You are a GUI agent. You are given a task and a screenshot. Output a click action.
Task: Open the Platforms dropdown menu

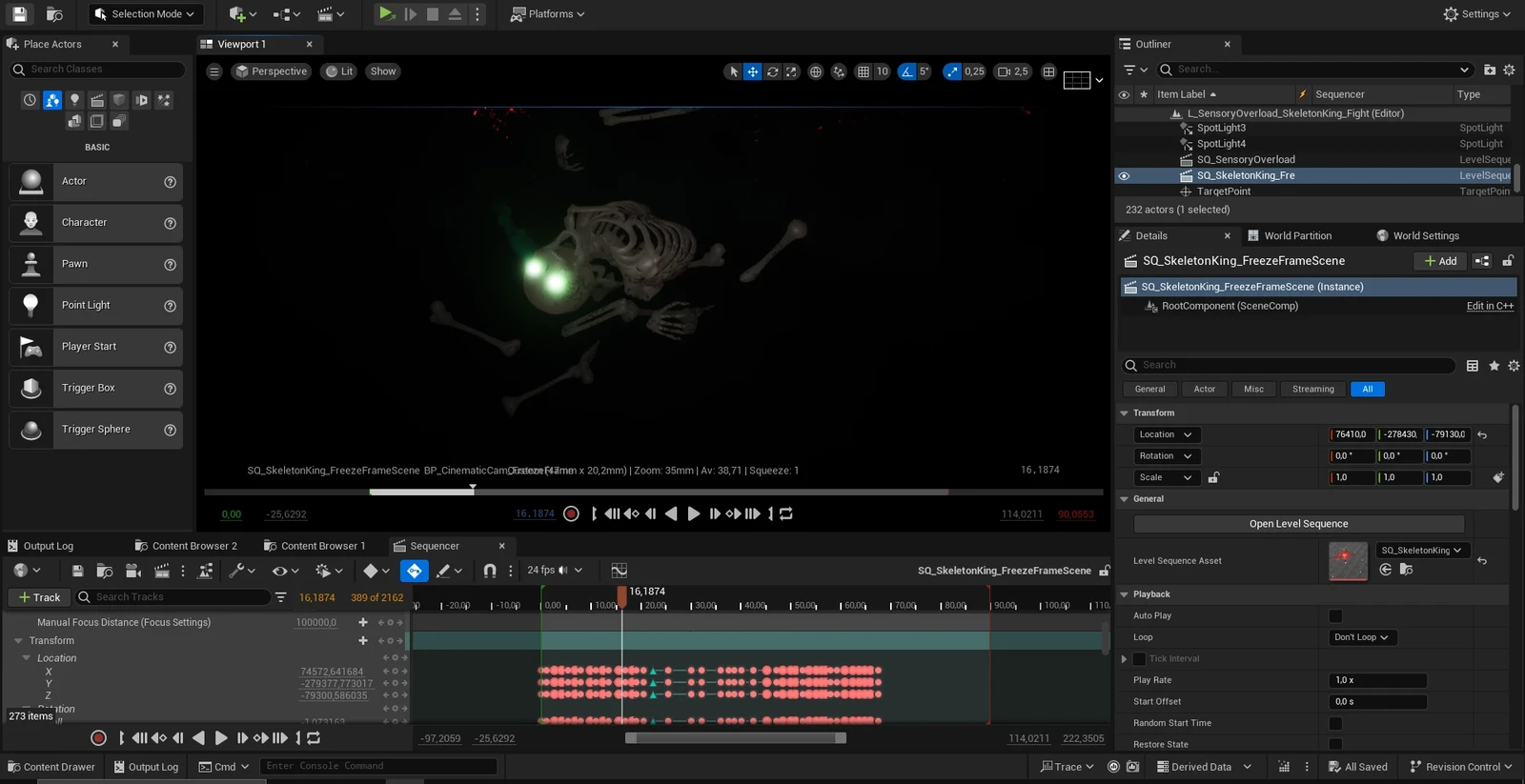coord(547,14)
